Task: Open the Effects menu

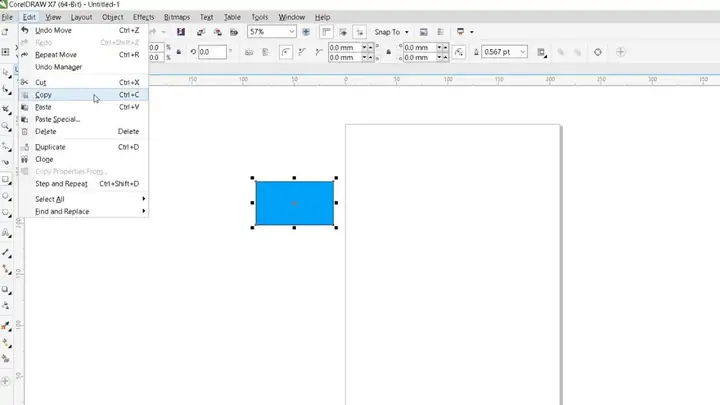Action: pyautogui.click(x=143, y=17)
